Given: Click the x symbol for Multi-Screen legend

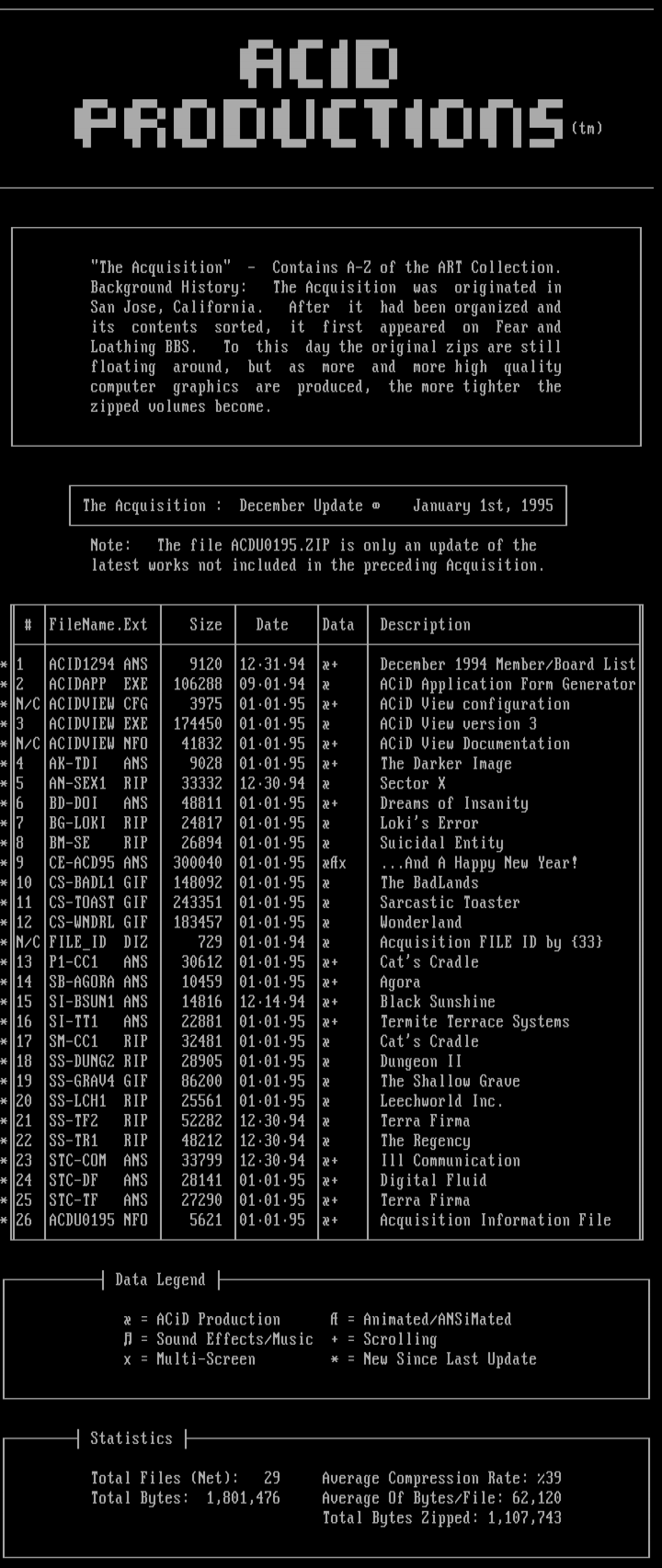Looking at the screenshot, I should 127,1359.
